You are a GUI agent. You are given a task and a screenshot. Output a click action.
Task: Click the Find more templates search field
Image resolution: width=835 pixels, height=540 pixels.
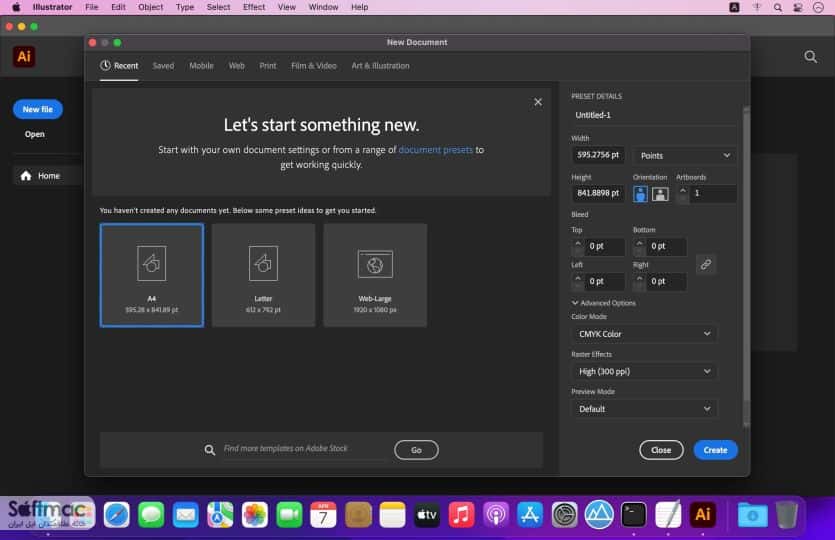coord(304,449)
